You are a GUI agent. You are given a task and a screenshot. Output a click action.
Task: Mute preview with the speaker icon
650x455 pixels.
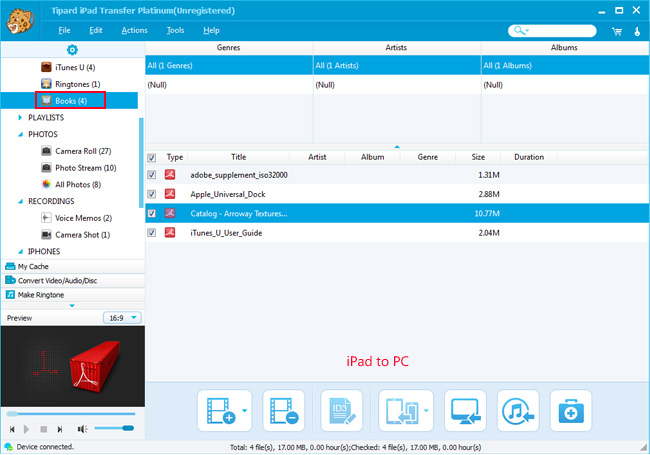(x=82, y=429)
